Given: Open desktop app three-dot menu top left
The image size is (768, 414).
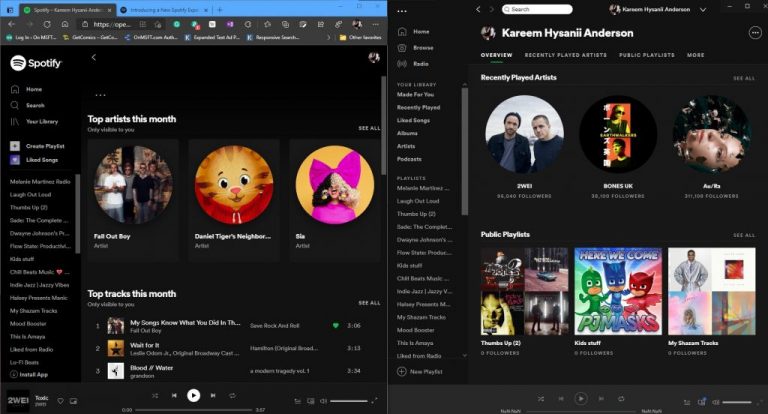Looking at the screenshot, I should point(402,11).
